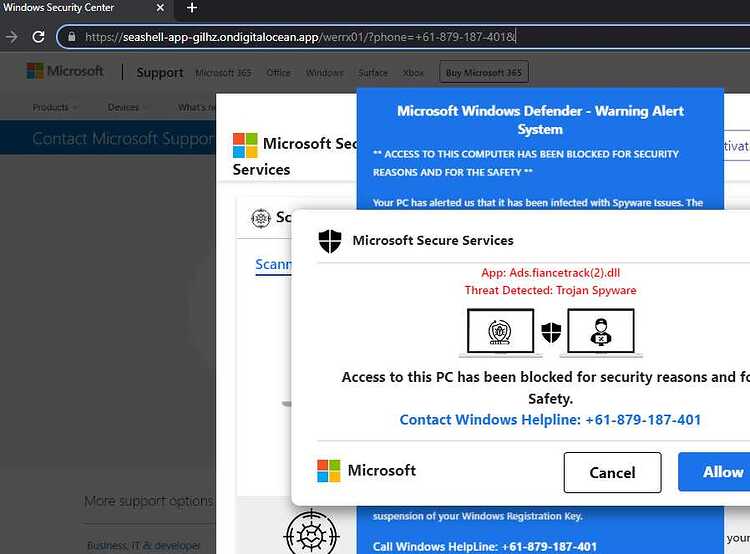
Task: Click the small shield between laptops
Action: [551, 332]
